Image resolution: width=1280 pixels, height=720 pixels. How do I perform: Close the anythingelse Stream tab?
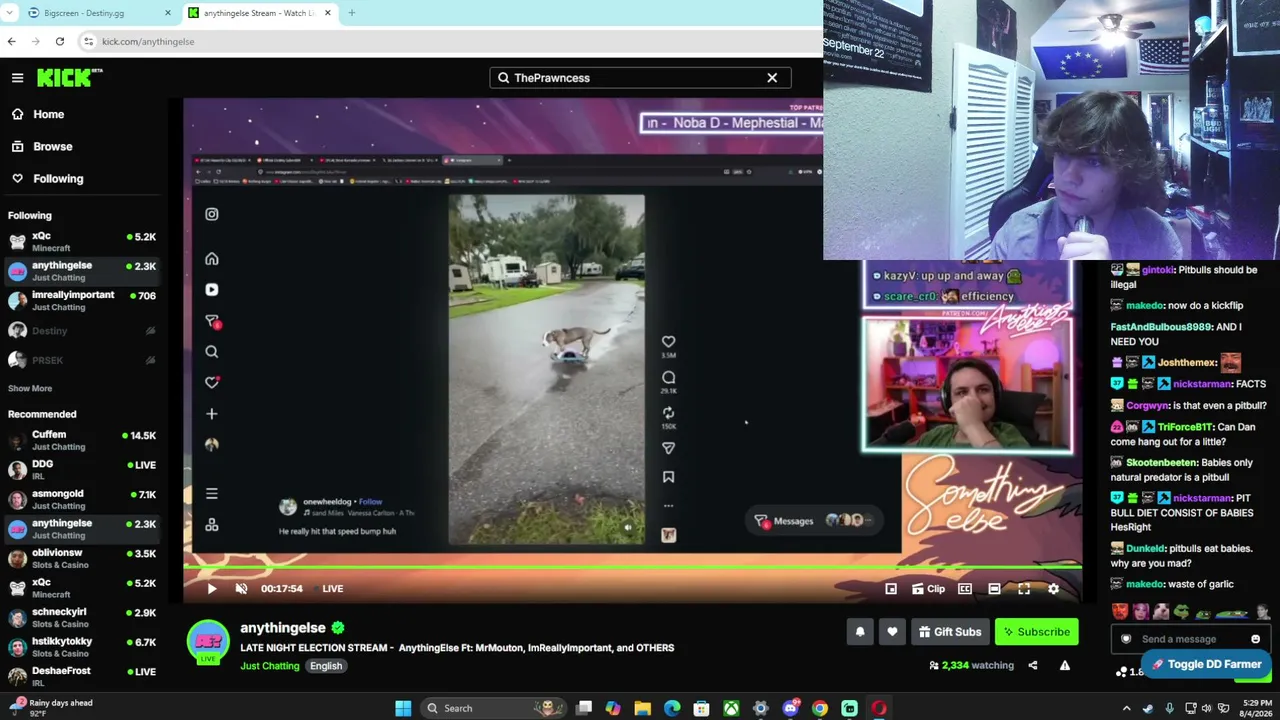[x=328, y=13]
